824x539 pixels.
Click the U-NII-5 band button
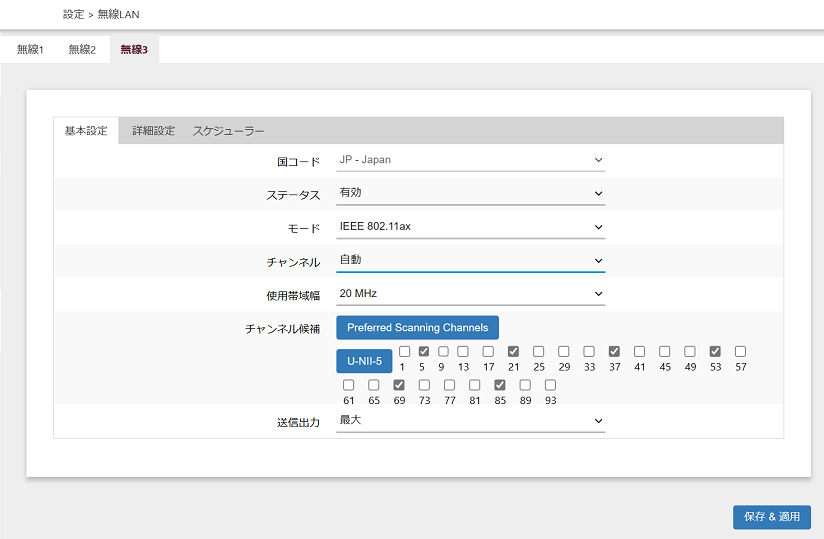[x=364, y=361]
